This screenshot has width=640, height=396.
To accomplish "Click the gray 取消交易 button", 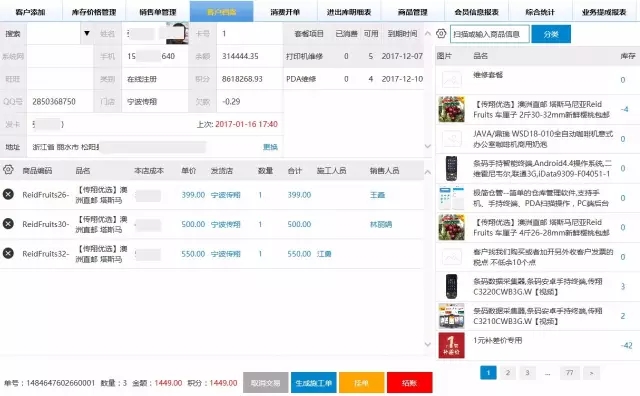I will tap(266, 383).
